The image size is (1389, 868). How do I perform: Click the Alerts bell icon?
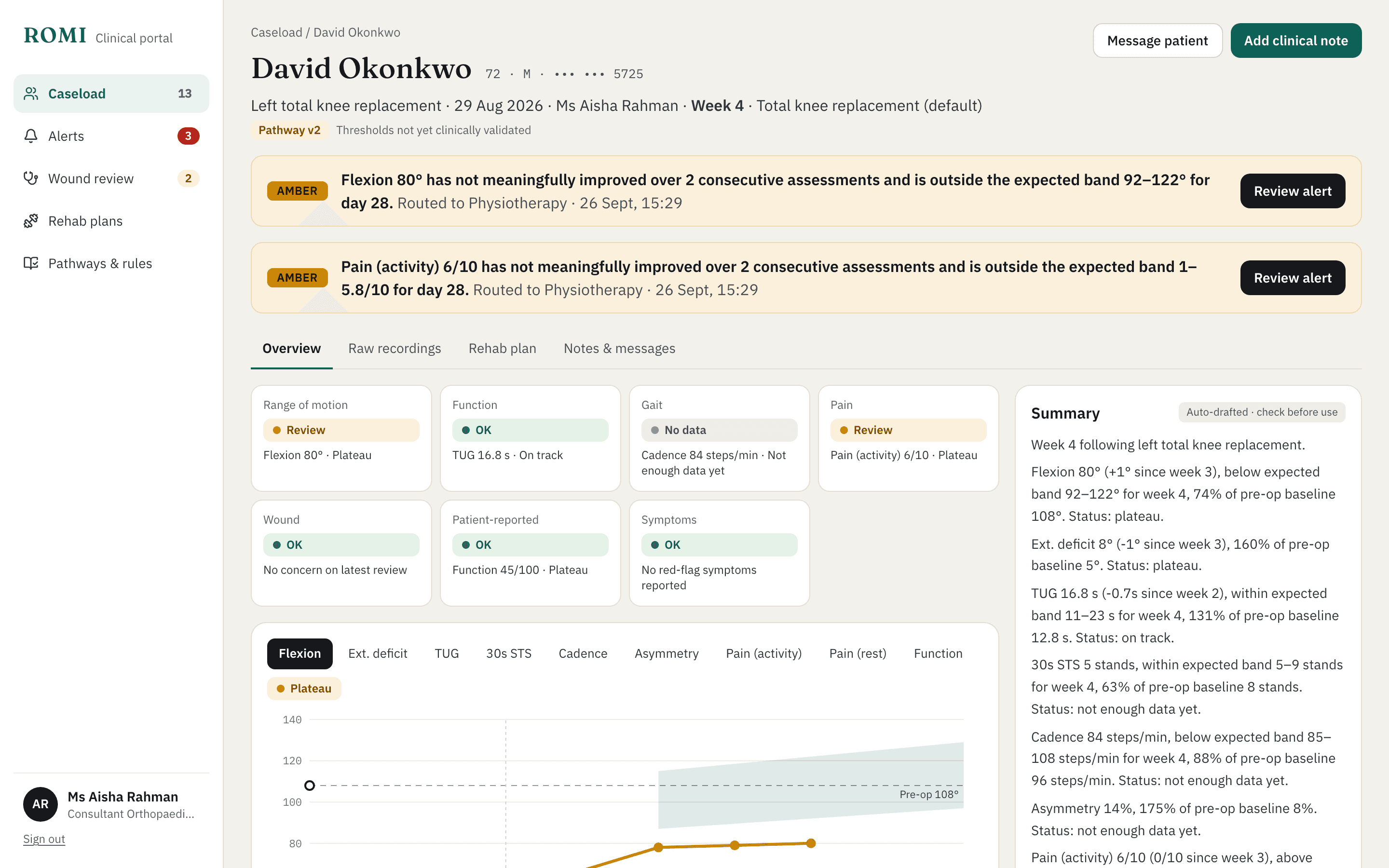pos(31,136)
